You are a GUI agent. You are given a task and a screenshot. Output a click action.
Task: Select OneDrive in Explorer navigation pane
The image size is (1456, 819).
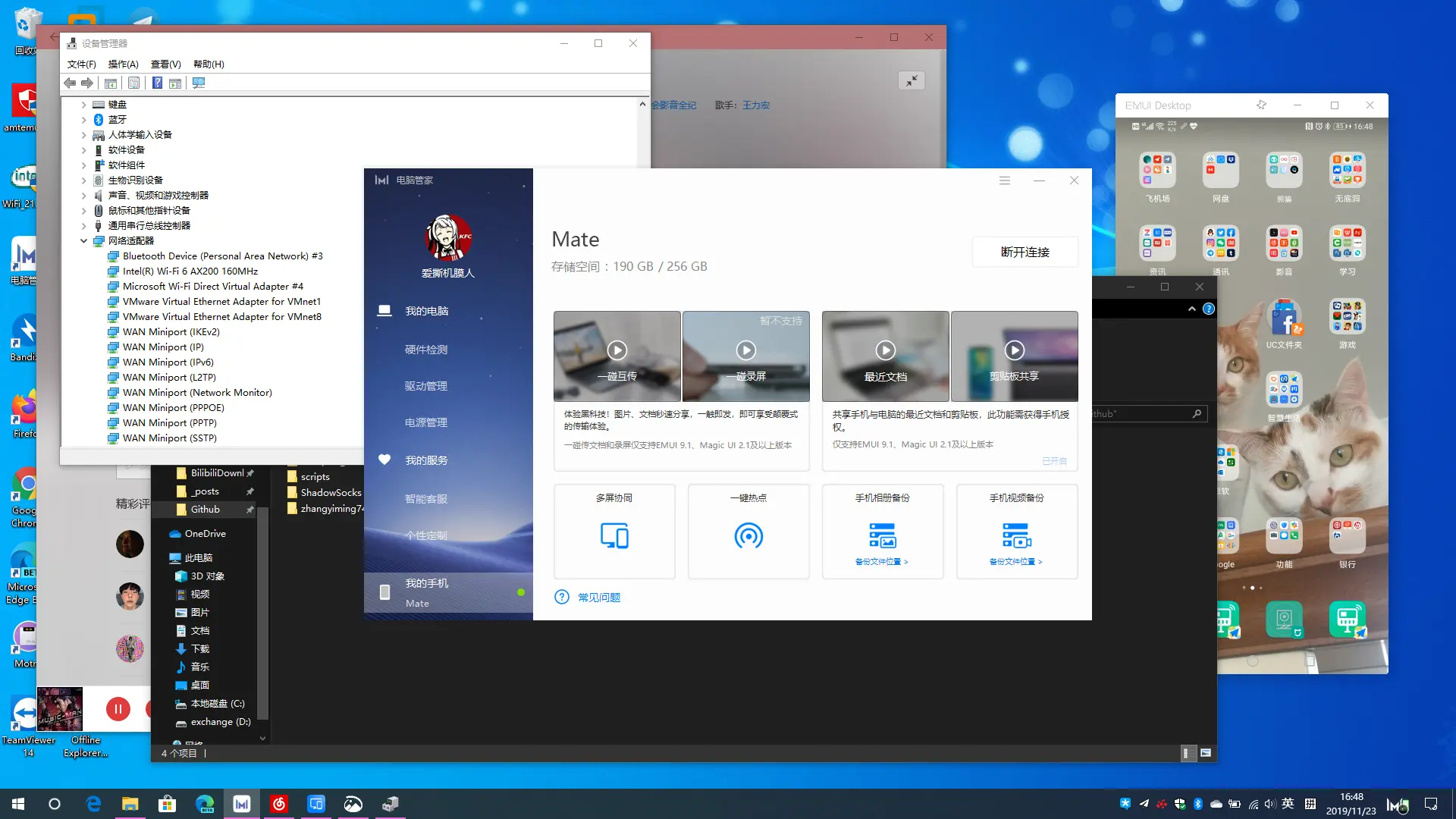(x=205, y=534)
